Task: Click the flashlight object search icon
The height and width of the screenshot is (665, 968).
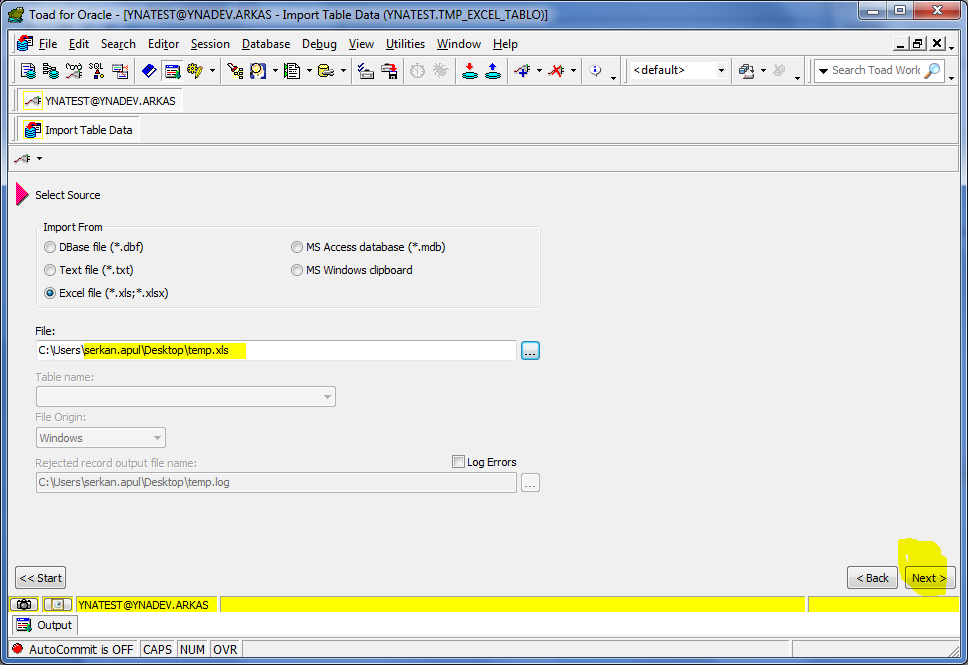Action: (235, 71)
